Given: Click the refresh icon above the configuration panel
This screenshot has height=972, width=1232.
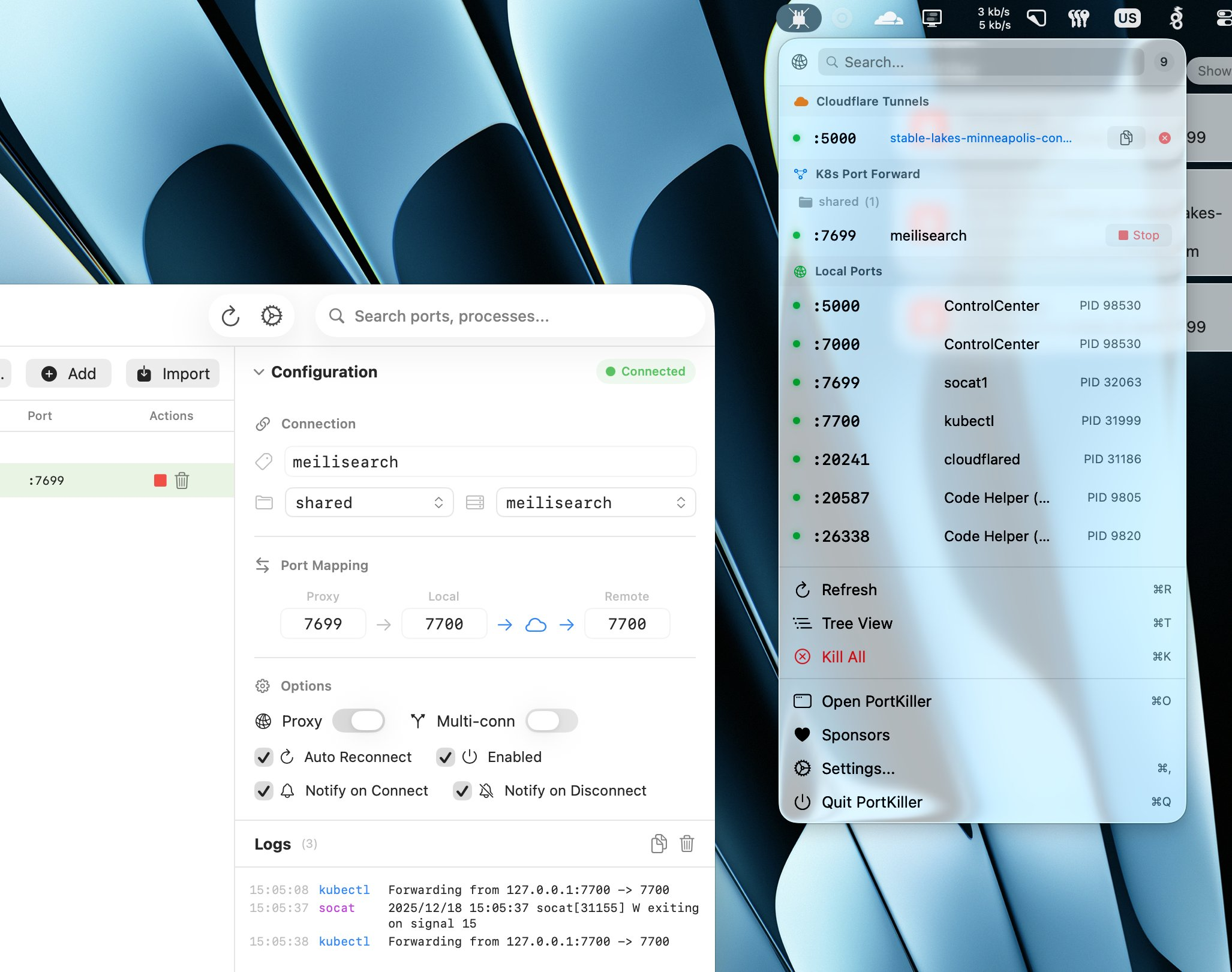Looking at the screenshot, I should click(x=230, y=316).
